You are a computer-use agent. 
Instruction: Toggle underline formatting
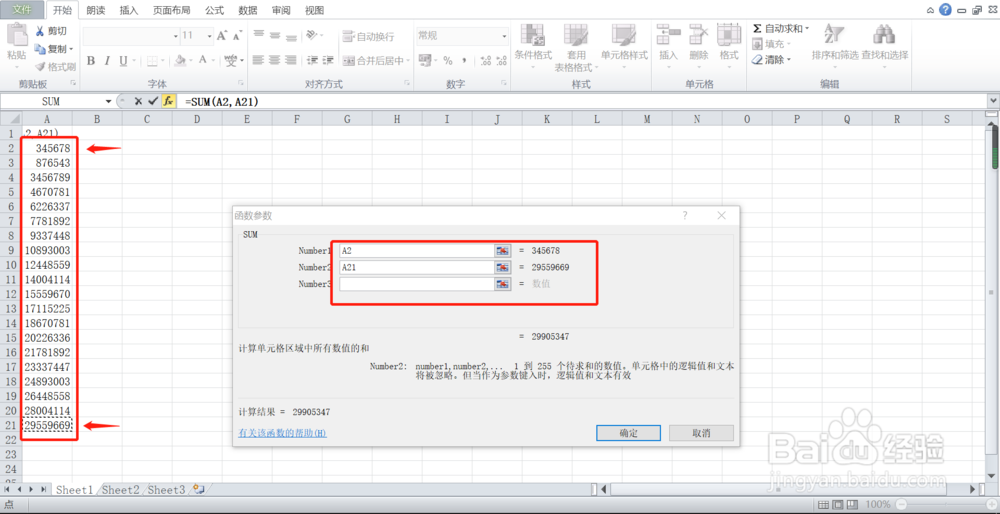[x=122, y=61]
